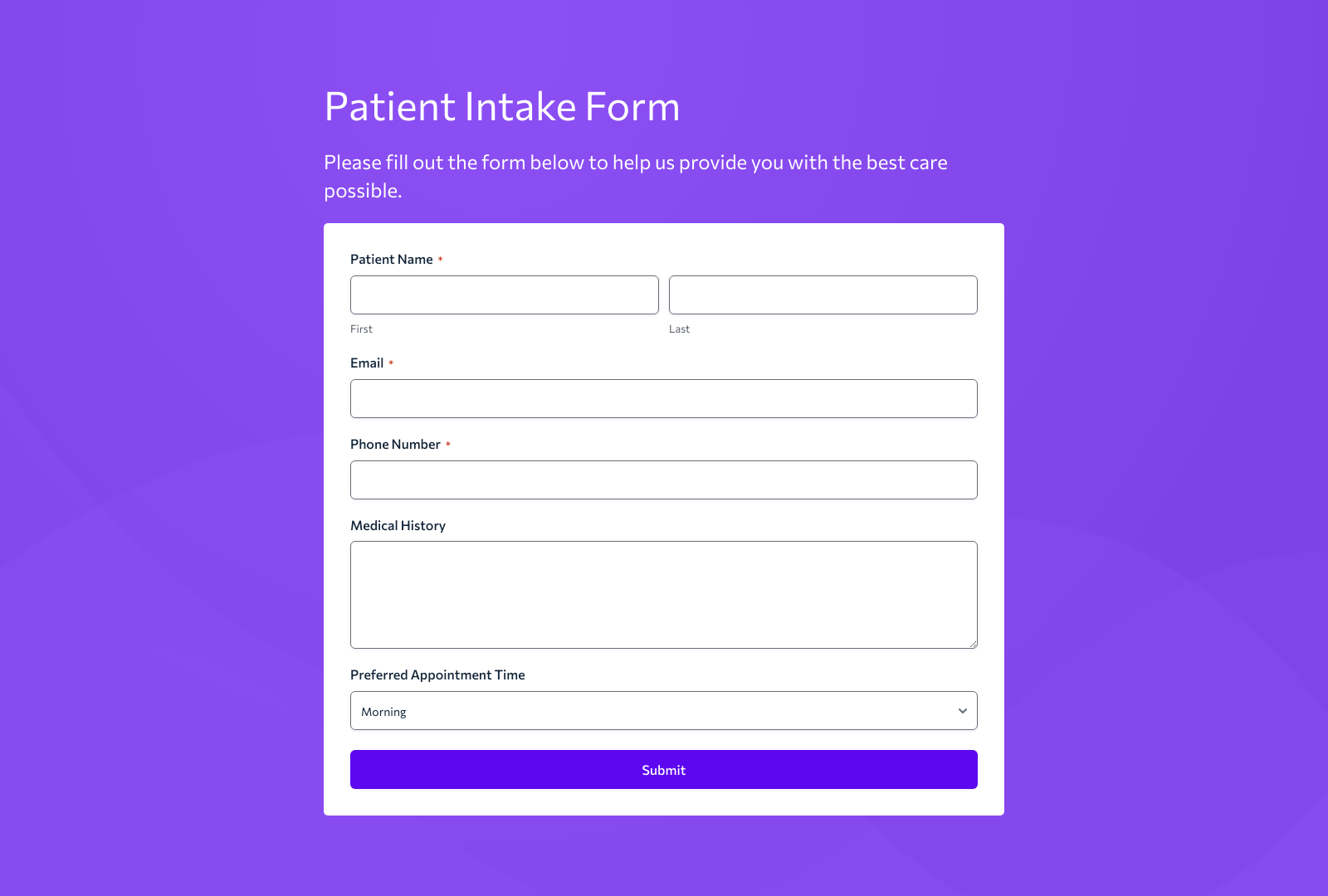Click the Patient Name label
This screenshot has width=1328, height=896.
click(x=391, y=259)
